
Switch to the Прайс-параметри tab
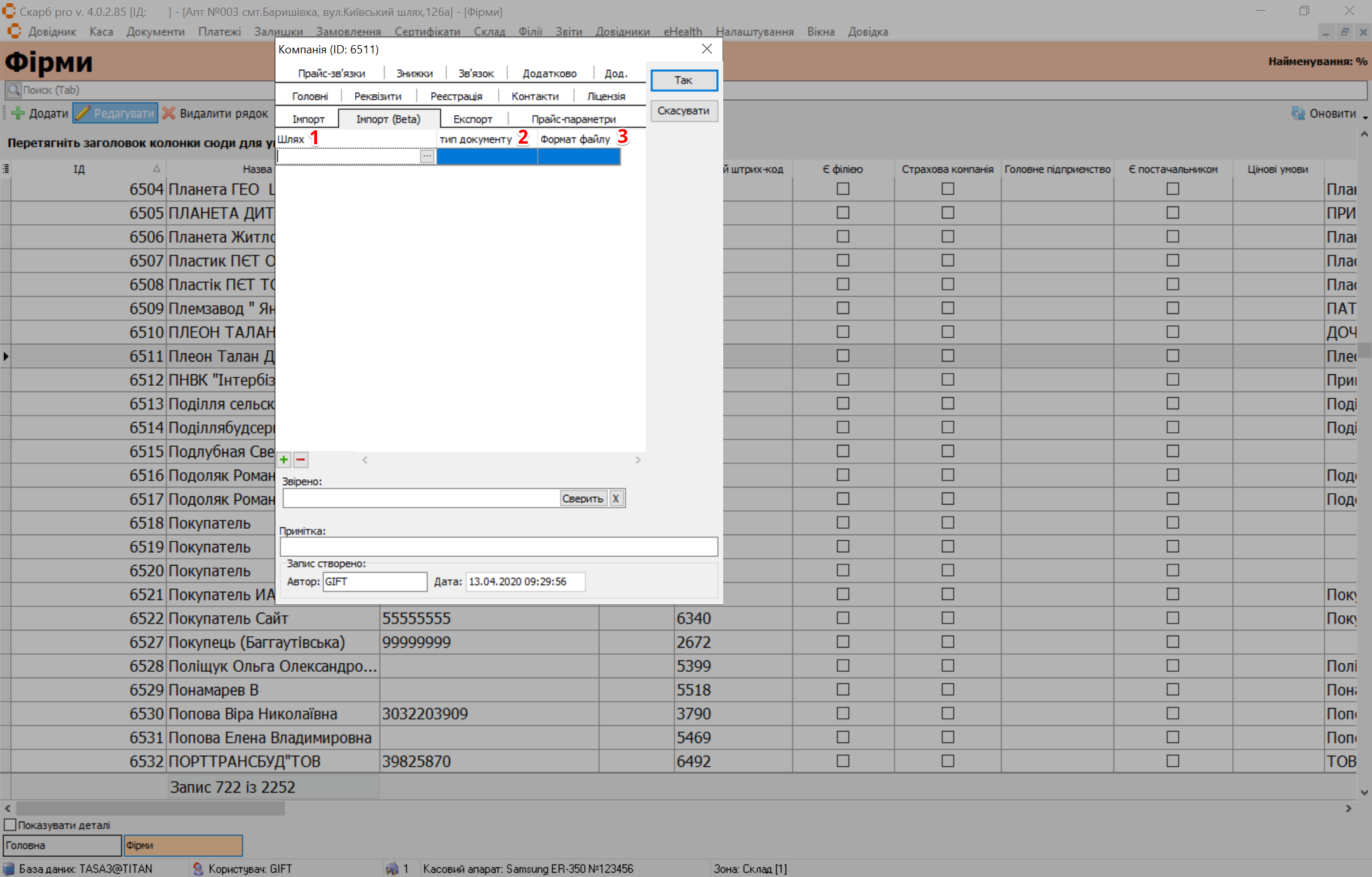coord(573,119)
